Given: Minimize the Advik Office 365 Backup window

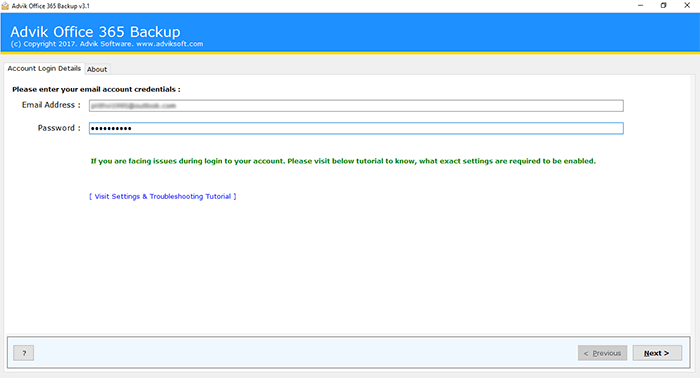Looking at the screenshot, I should (641, 6).
